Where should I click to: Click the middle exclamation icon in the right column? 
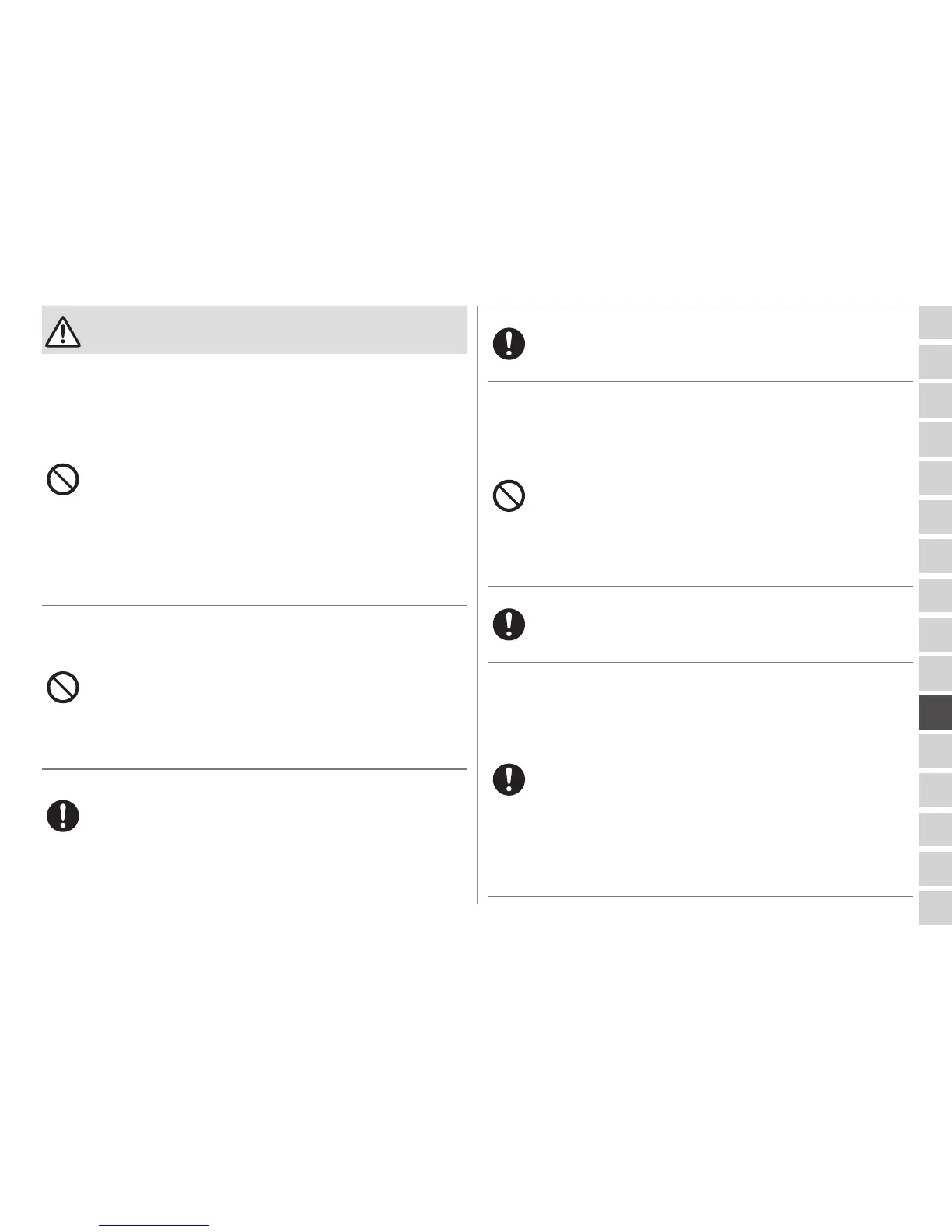point(509,624)
